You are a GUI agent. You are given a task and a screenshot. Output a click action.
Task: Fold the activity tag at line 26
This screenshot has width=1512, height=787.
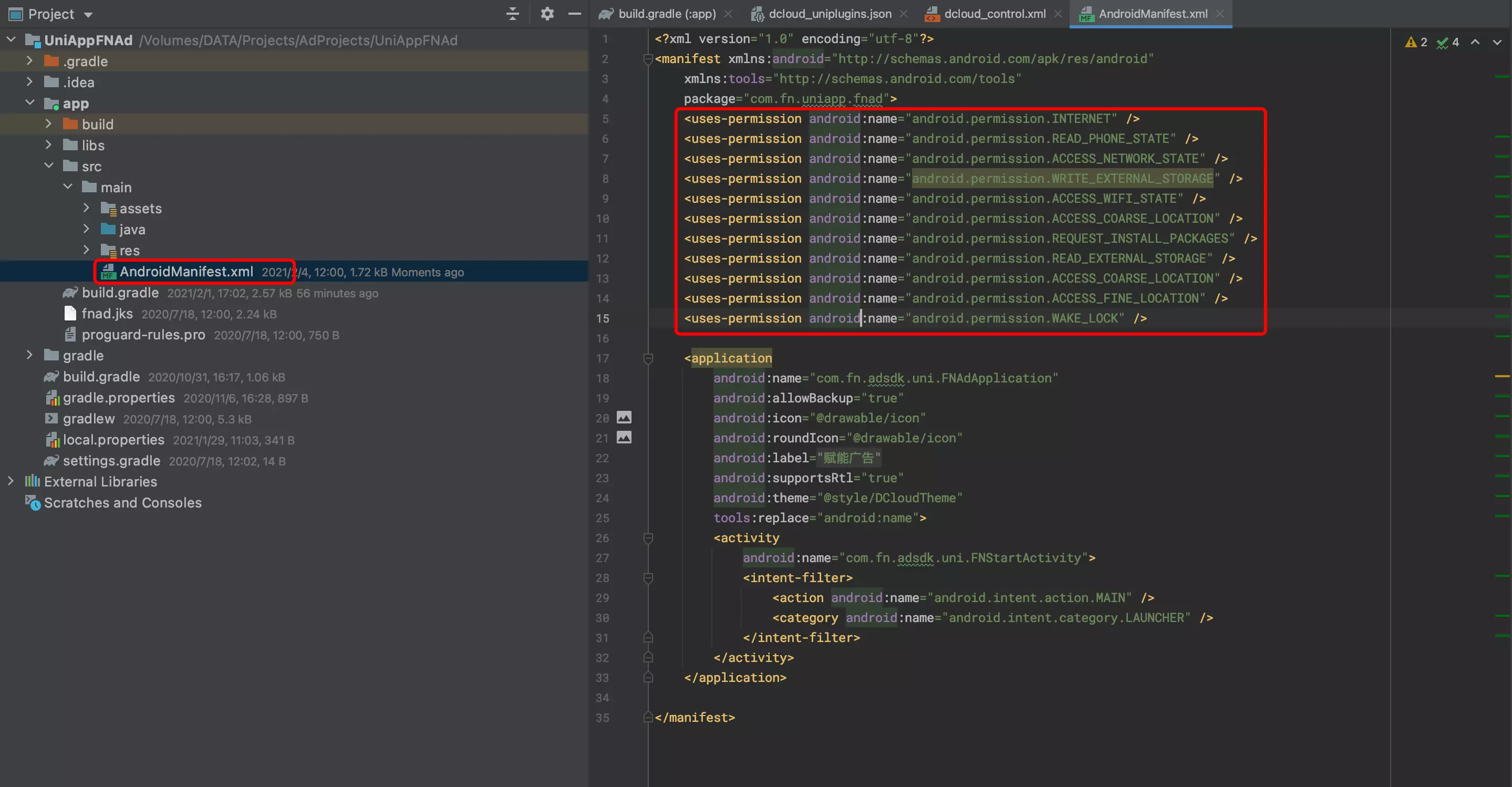648,537
